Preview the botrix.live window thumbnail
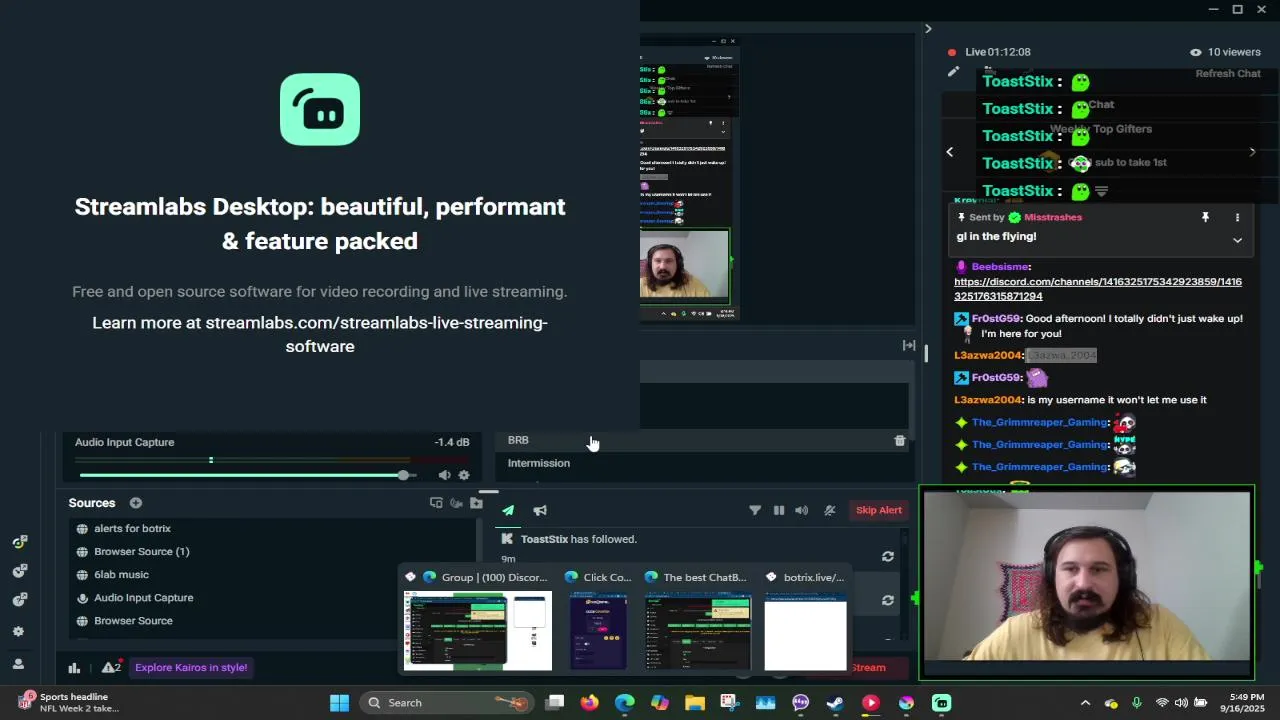Screen dimensions: 1280x720 click(x=805, y=631)
